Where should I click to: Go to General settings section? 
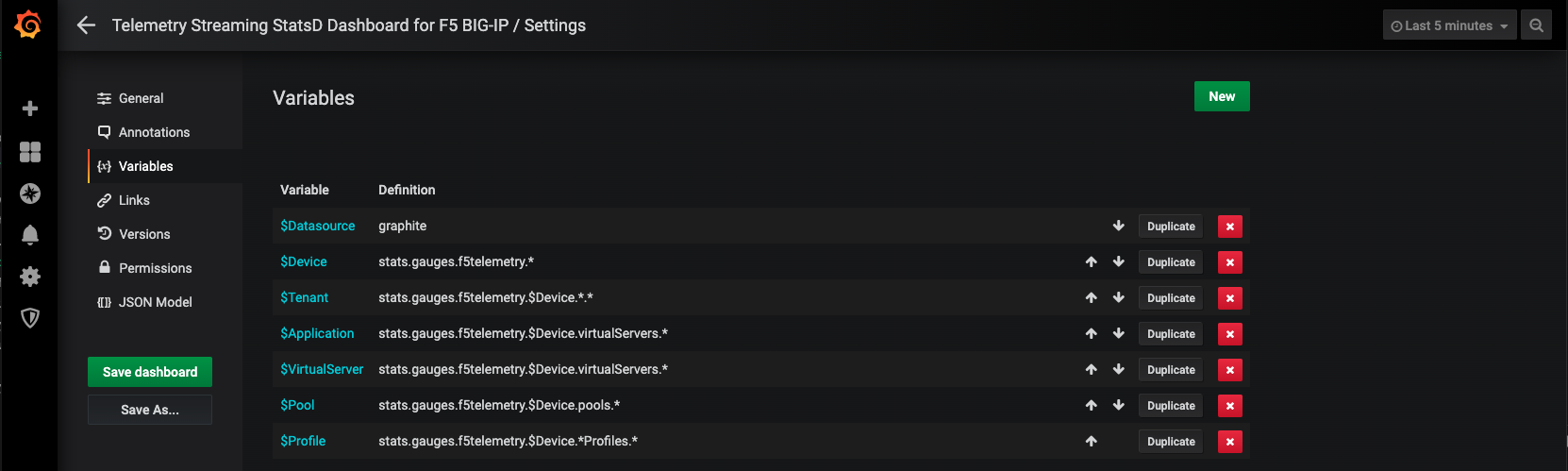[x=141, y=98]
